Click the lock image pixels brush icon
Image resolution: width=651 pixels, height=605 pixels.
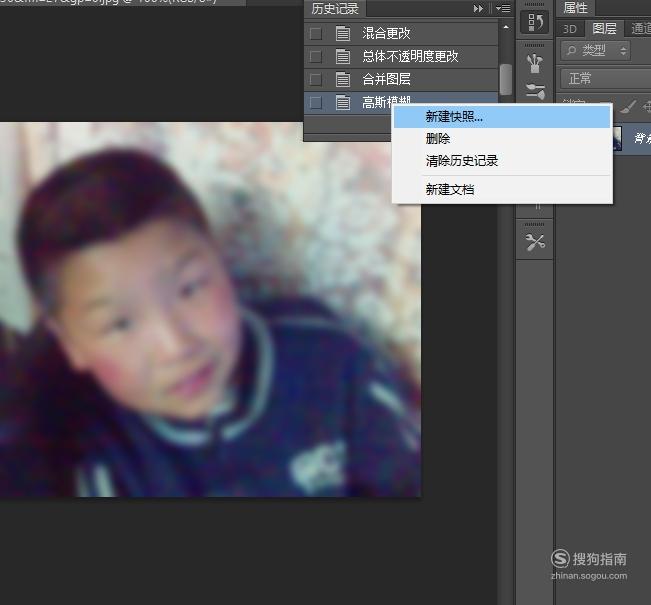point(627,108)
